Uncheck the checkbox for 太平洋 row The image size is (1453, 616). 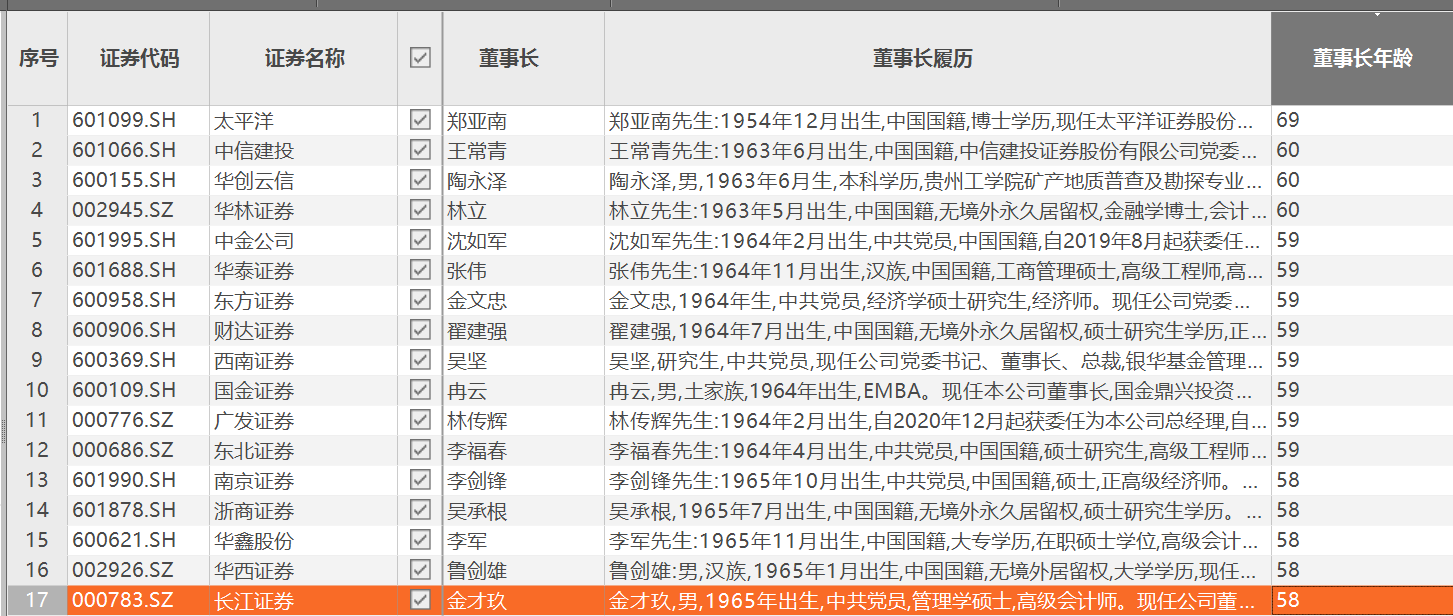[420, 120]
